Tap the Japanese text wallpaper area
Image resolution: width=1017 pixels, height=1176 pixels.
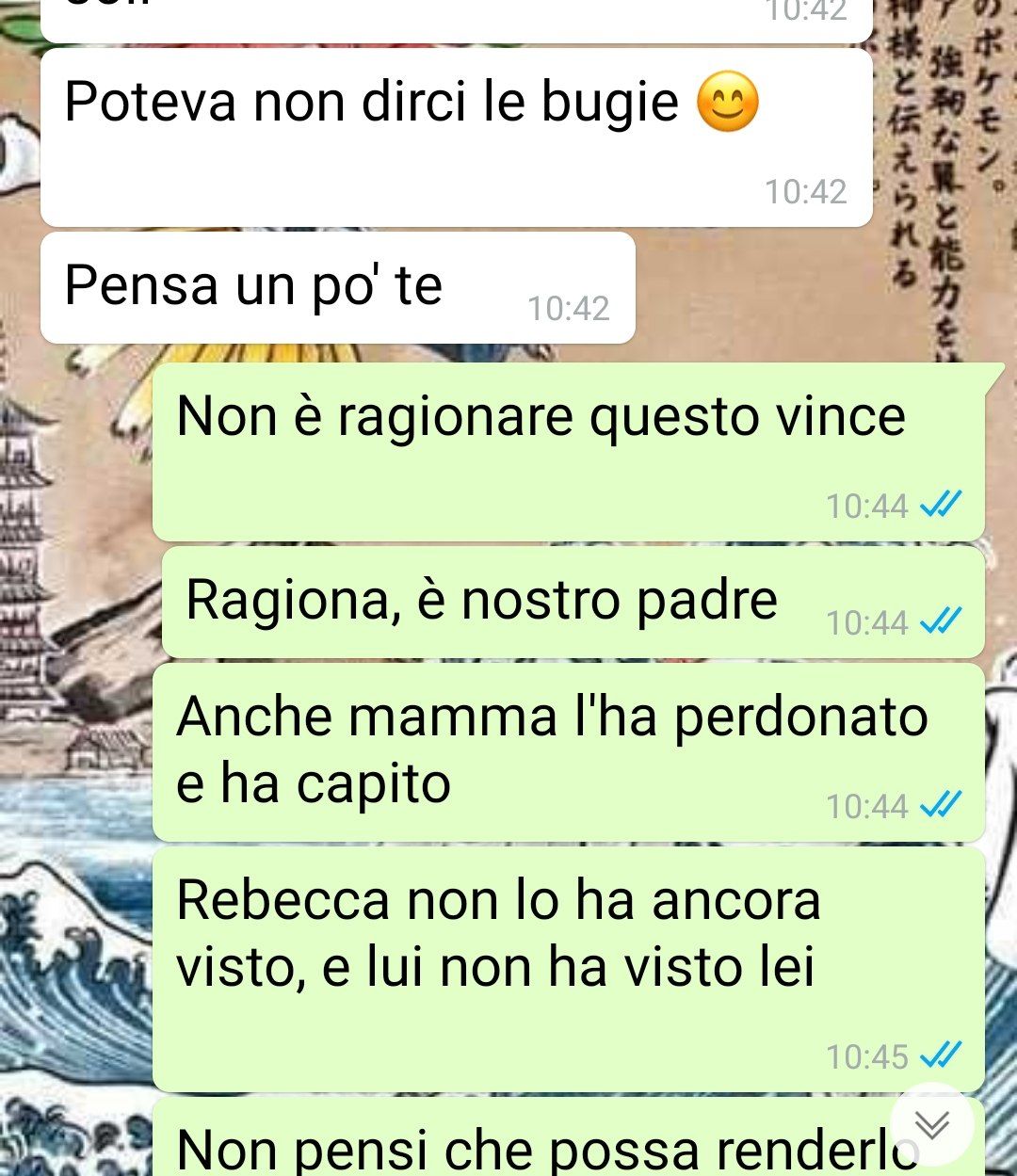[944, 179]
